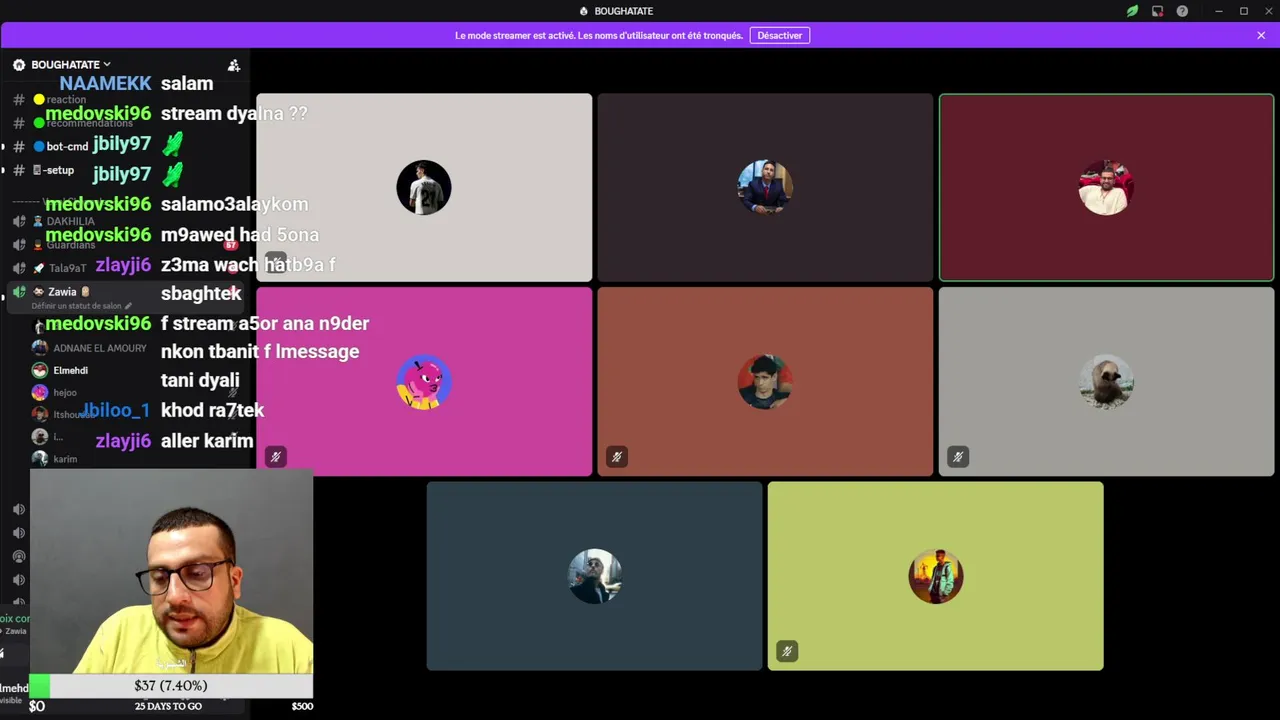Click the speaker icon next to Tala9aT
Viewport: 1280px width, 720px height.
(x=19, y=268)
